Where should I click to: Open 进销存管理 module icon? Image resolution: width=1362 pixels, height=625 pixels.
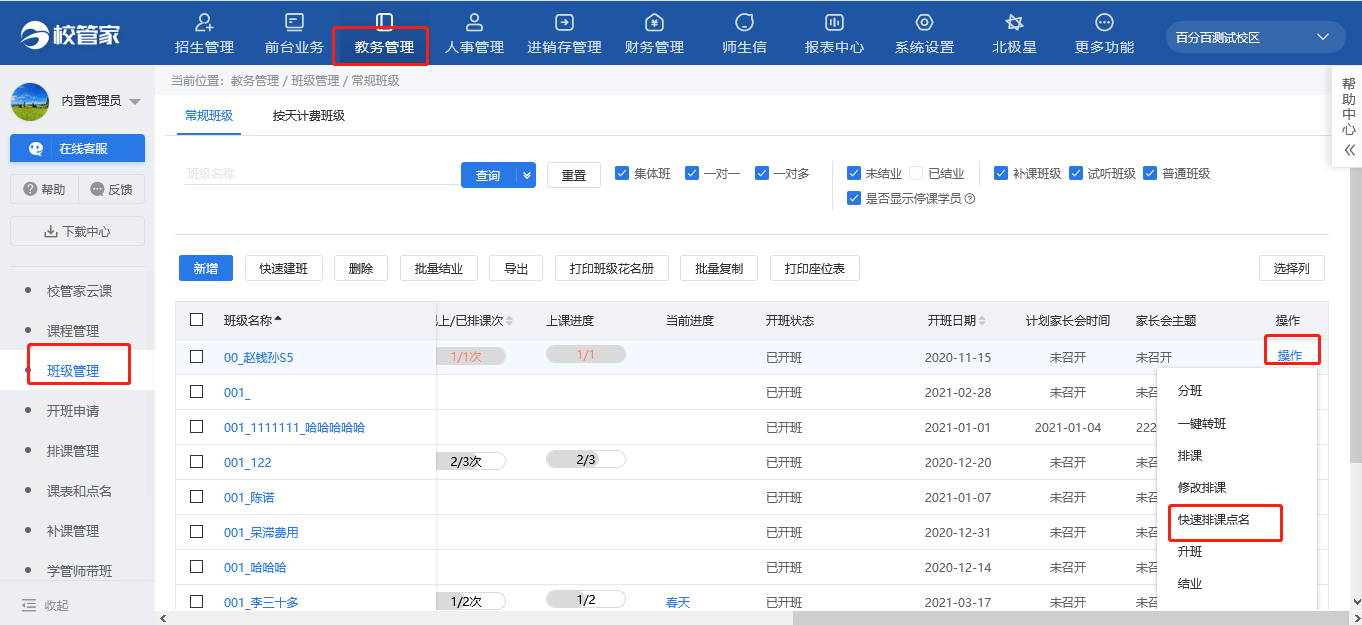564,22
